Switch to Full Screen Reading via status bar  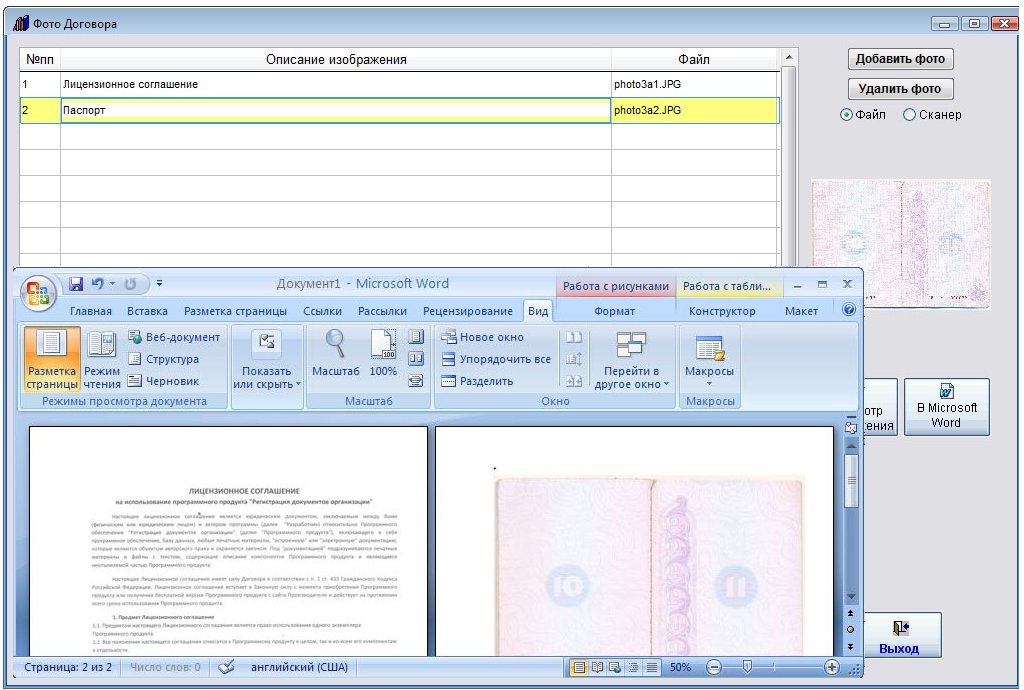(x=597, y=667)
